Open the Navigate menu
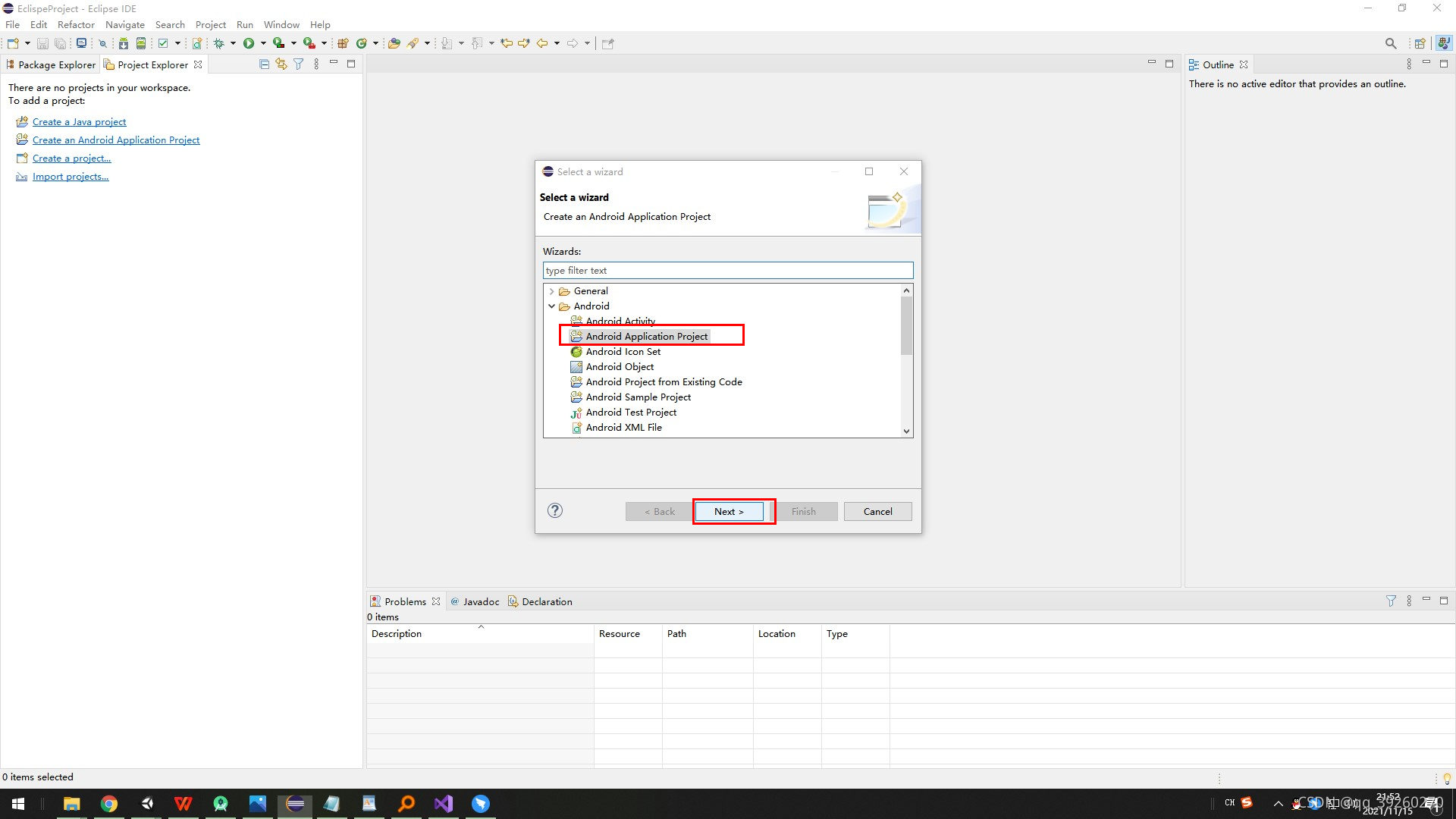This screenshot has width=1456, height=819. click(124, 24)
